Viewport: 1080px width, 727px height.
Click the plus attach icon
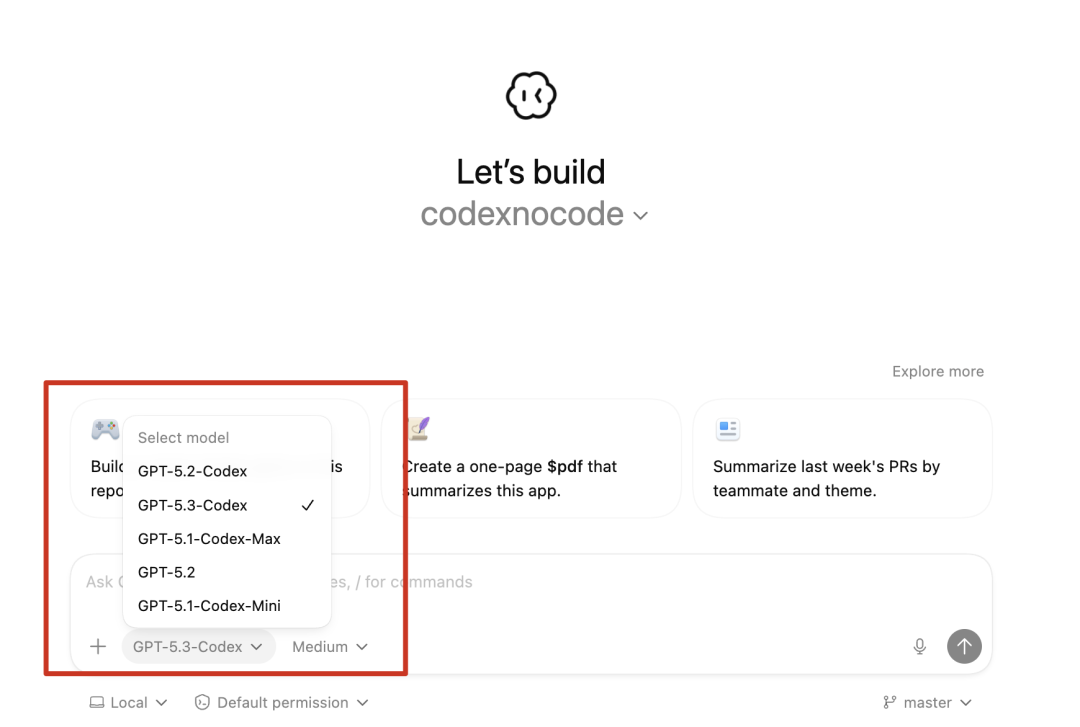tap(98, 647)
